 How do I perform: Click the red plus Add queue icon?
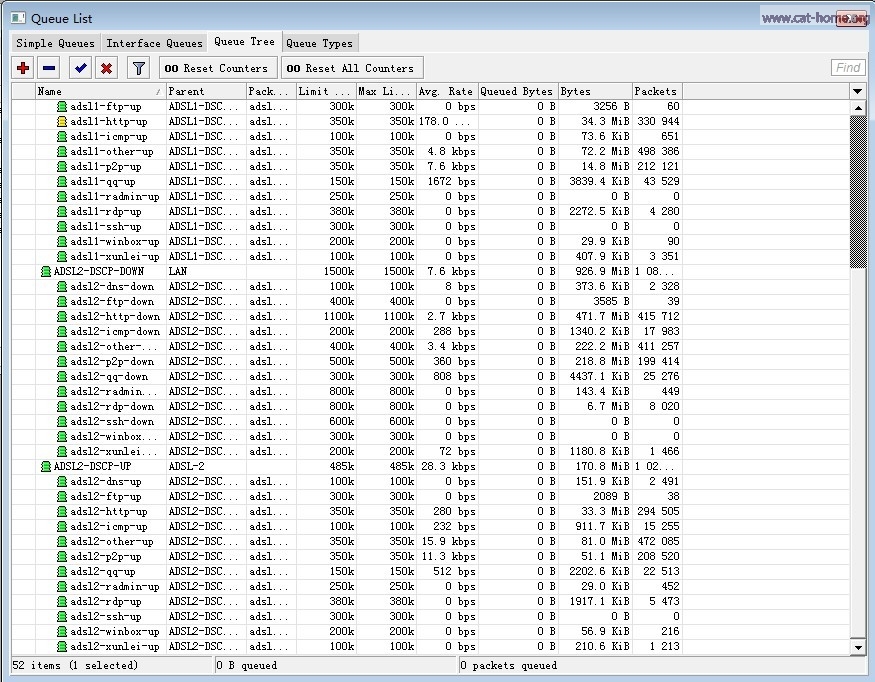tap(23, 68)
